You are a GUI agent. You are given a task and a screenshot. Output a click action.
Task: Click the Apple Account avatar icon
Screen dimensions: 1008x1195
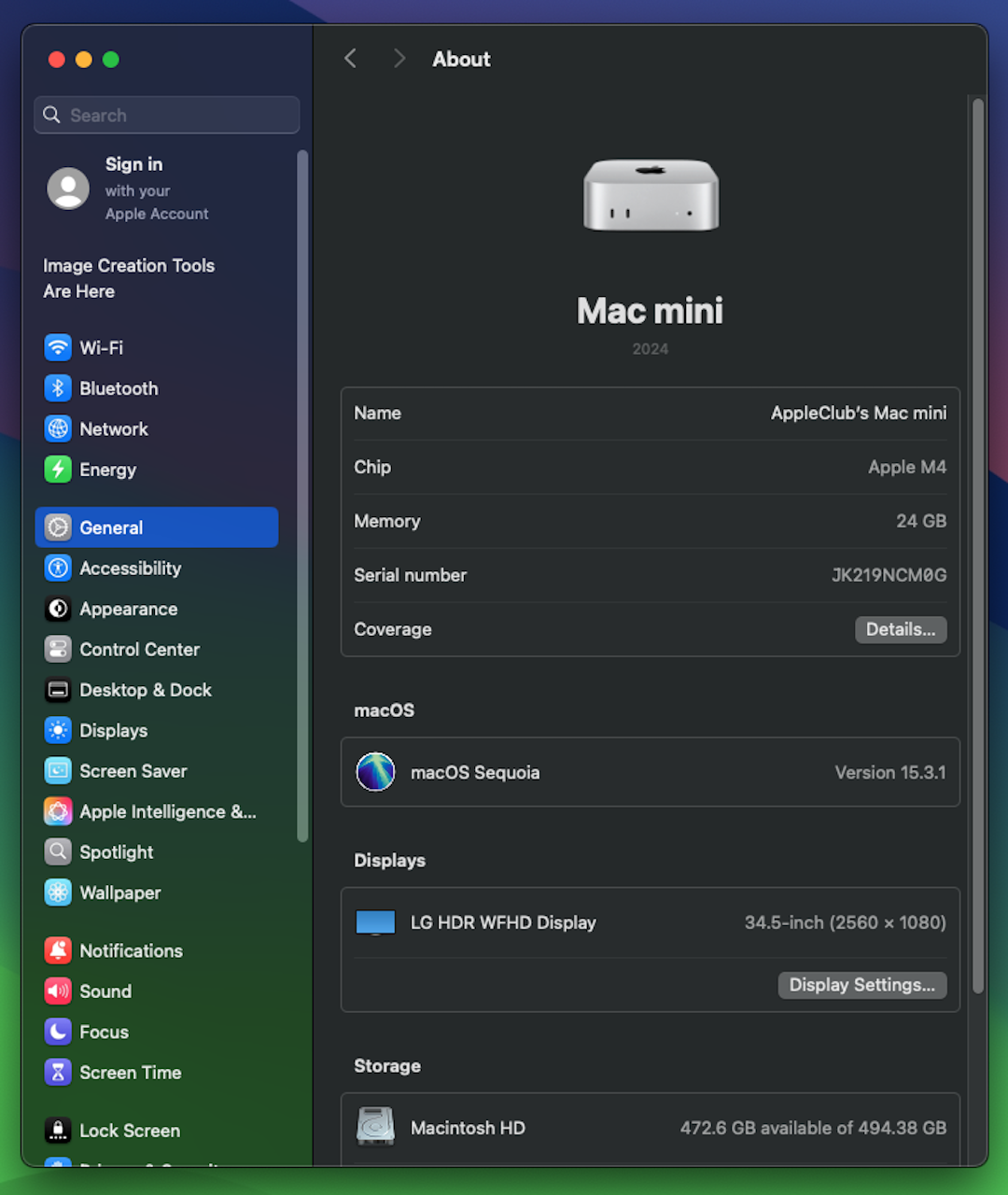click(68, 189)
